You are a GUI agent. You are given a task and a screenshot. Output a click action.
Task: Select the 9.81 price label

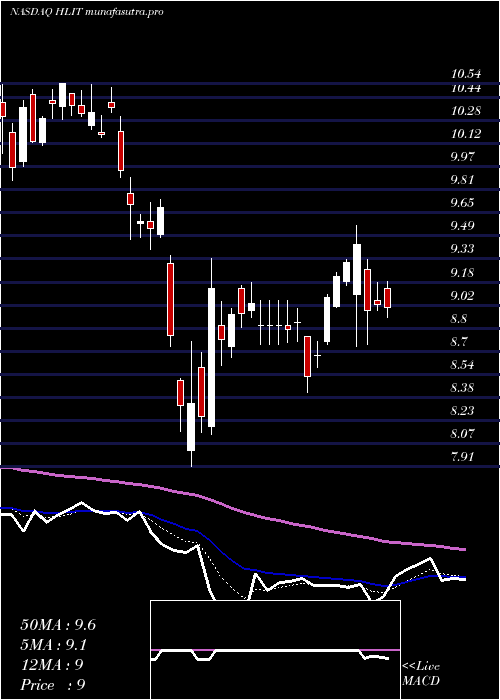coord(462,179)
